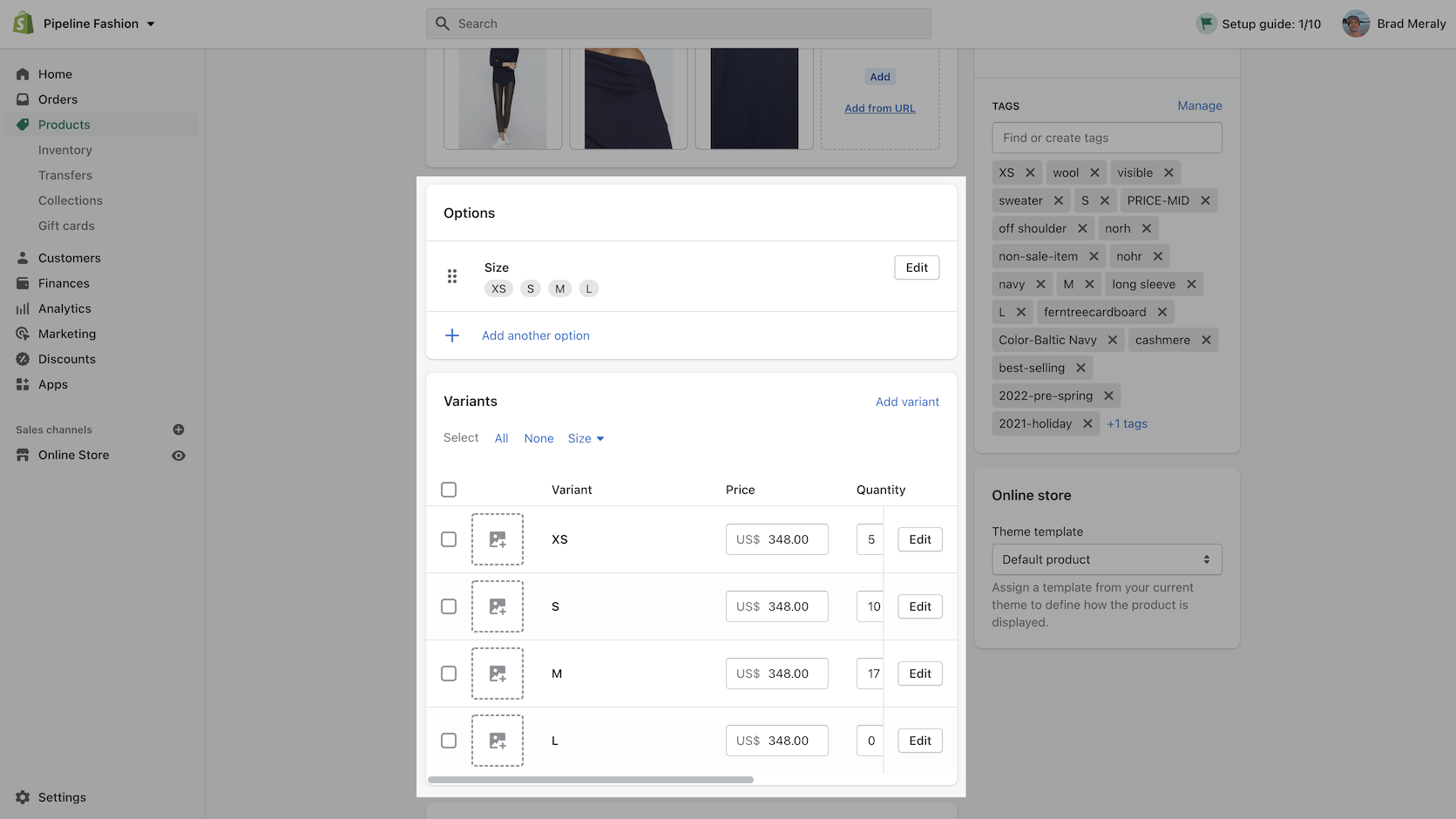The width and height of the screenshot is (1456, 819).
Task: Click the variants horizontal scrollbar
Action: 591,780
